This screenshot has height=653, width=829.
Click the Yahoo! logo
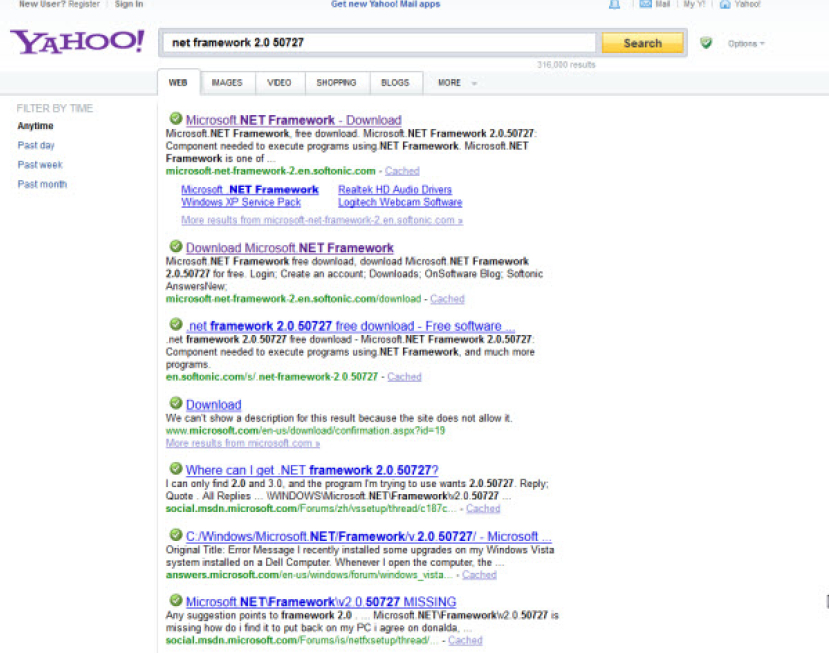point(77,42)
